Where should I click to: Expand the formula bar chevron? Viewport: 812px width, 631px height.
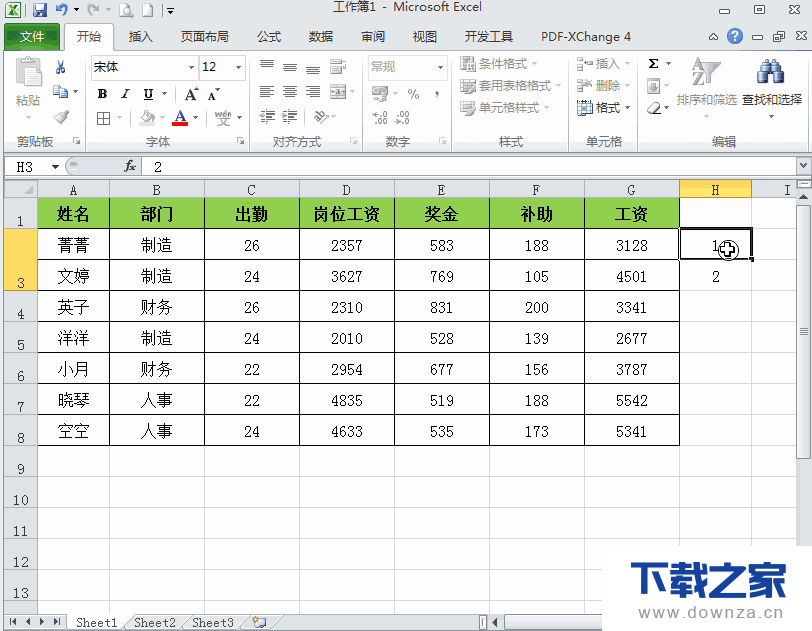(x=803, y=166)
